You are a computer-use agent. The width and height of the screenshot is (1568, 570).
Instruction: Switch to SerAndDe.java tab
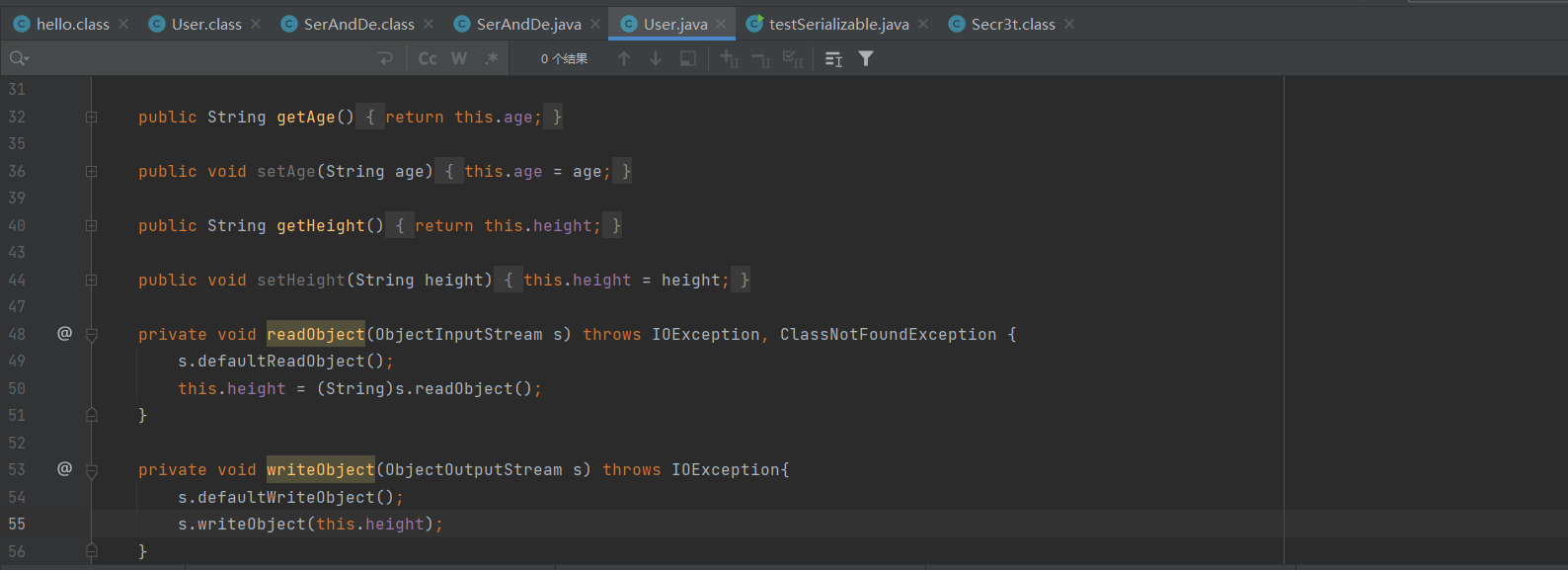(528, 24)
